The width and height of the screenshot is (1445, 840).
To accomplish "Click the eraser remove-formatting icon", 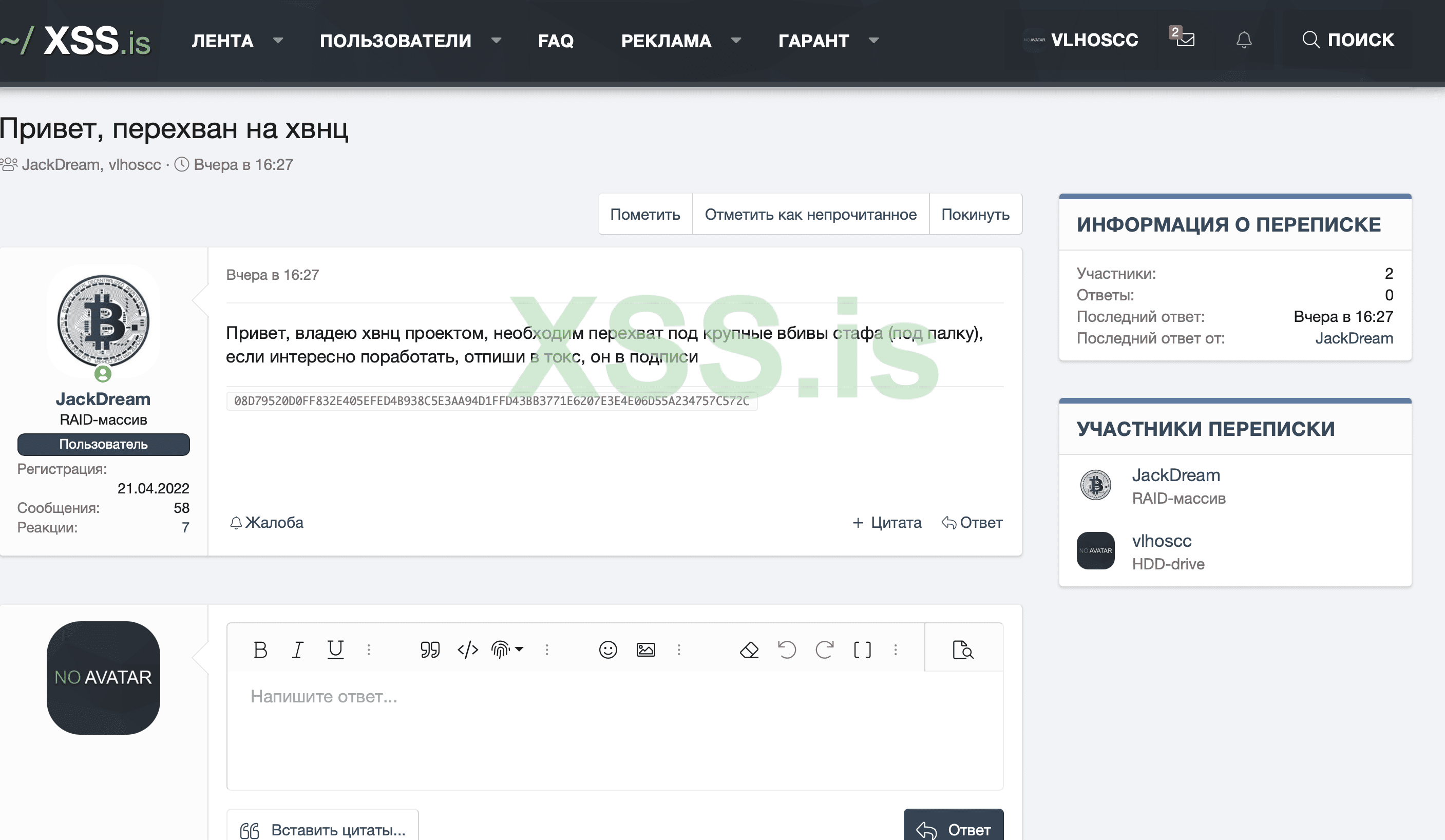I will click(749, 650).
